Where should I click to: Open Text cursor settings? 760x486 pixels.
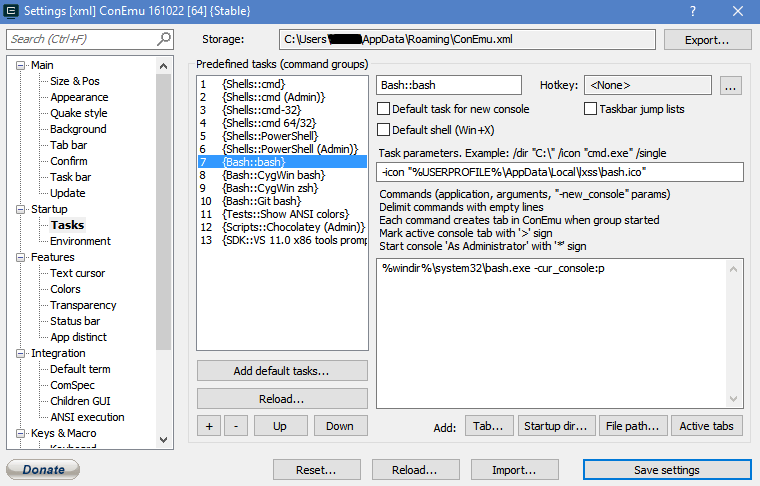coord(78,273)
